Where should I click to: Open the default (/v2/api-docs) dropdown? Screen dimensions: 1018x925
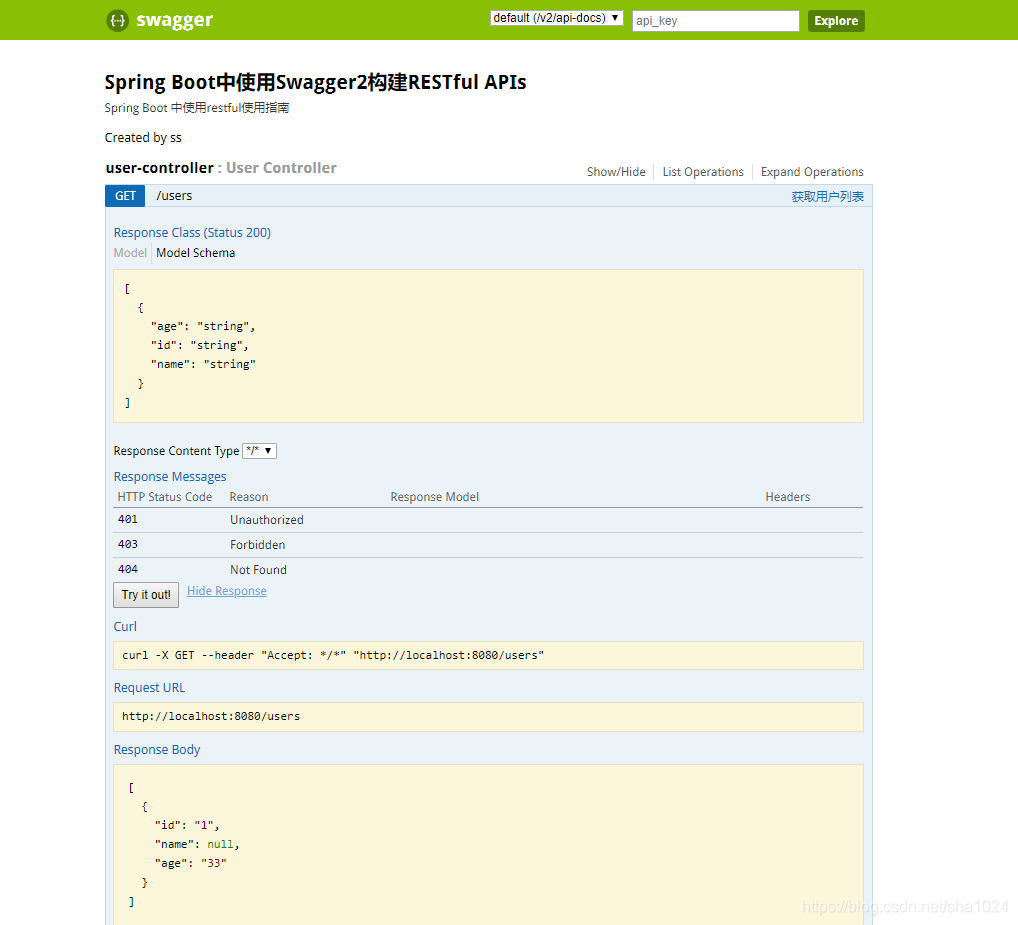point(556,18)
